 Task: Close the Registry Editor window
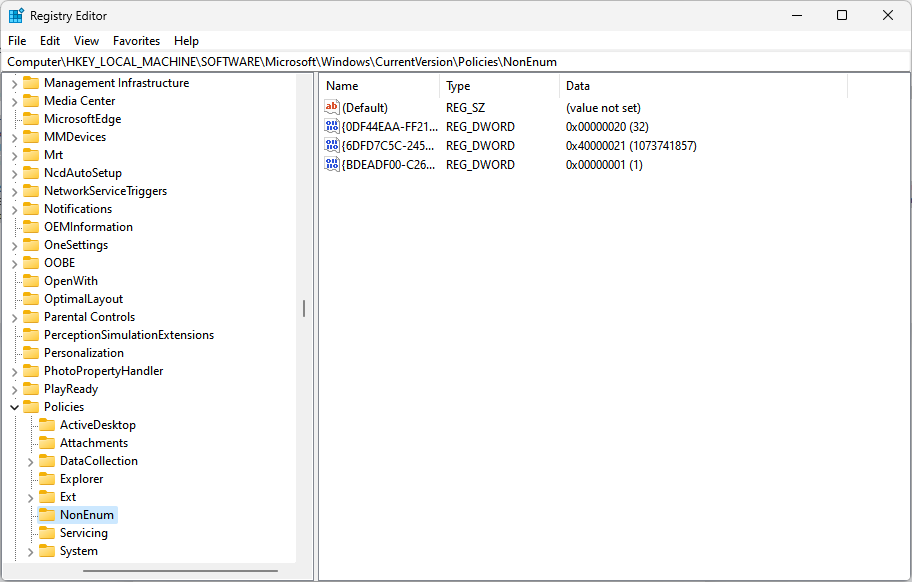tap(888, 15)
